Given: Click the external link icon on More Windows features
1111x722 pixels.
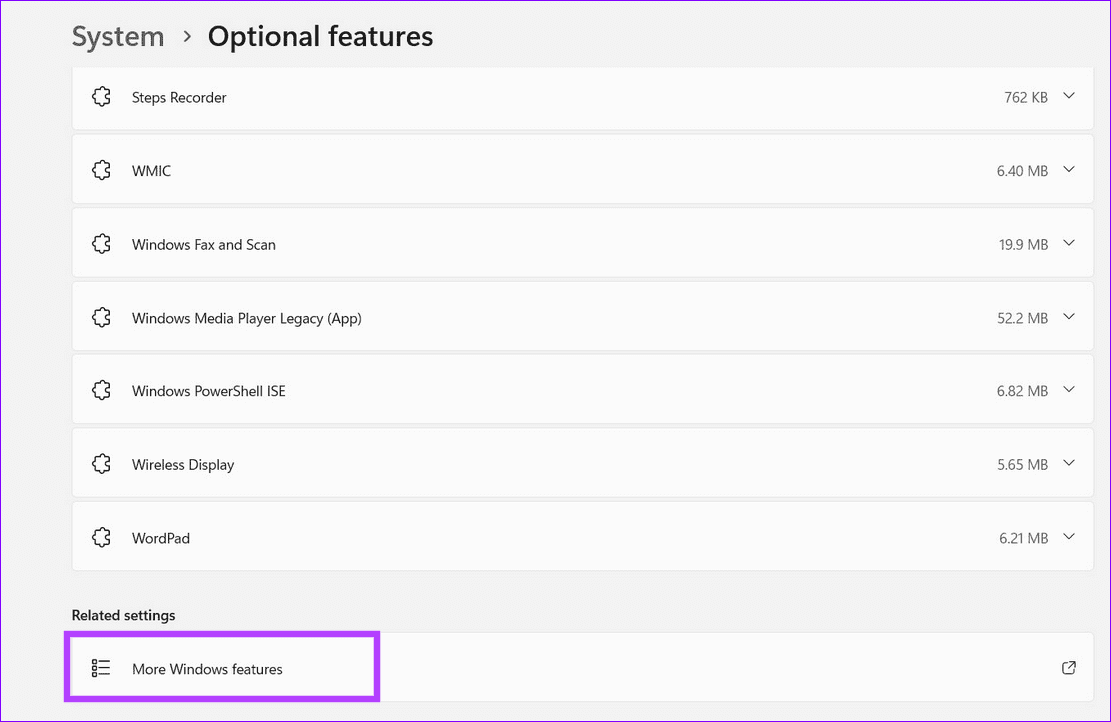Looking at the screenshot, I should click(x=1068, y=668).
